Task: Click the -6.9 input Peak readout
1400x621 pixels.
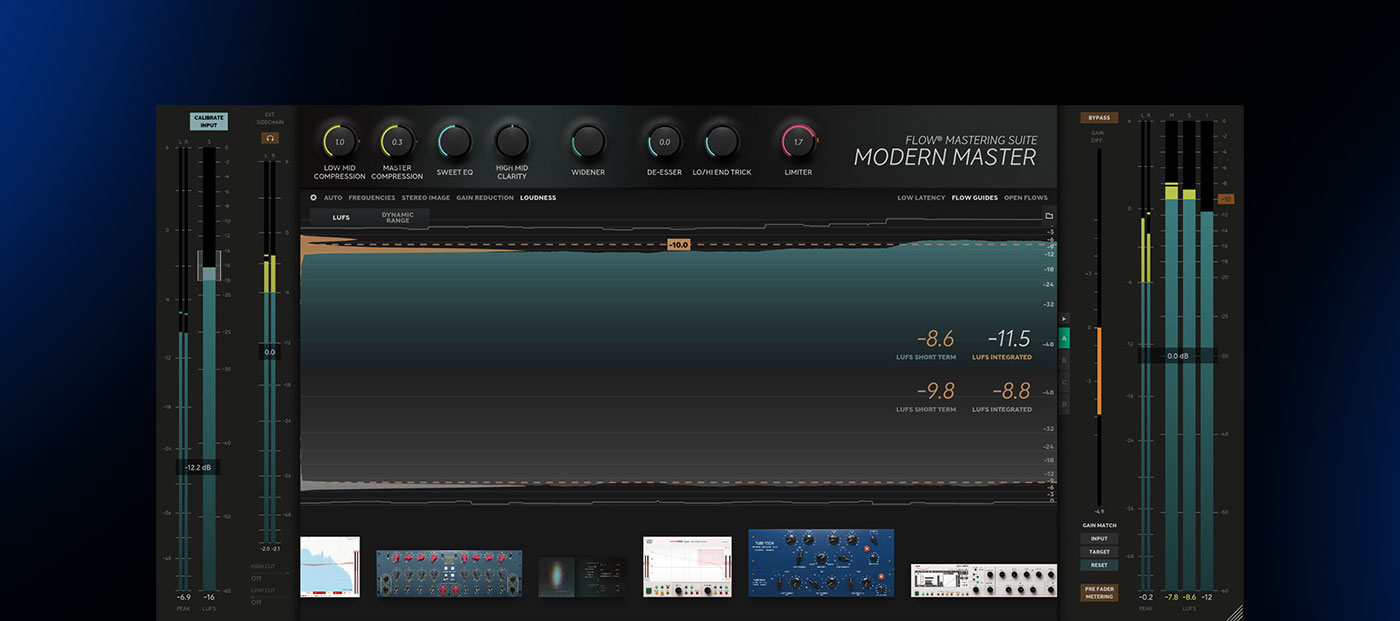Action: click(x=184, y=597)
